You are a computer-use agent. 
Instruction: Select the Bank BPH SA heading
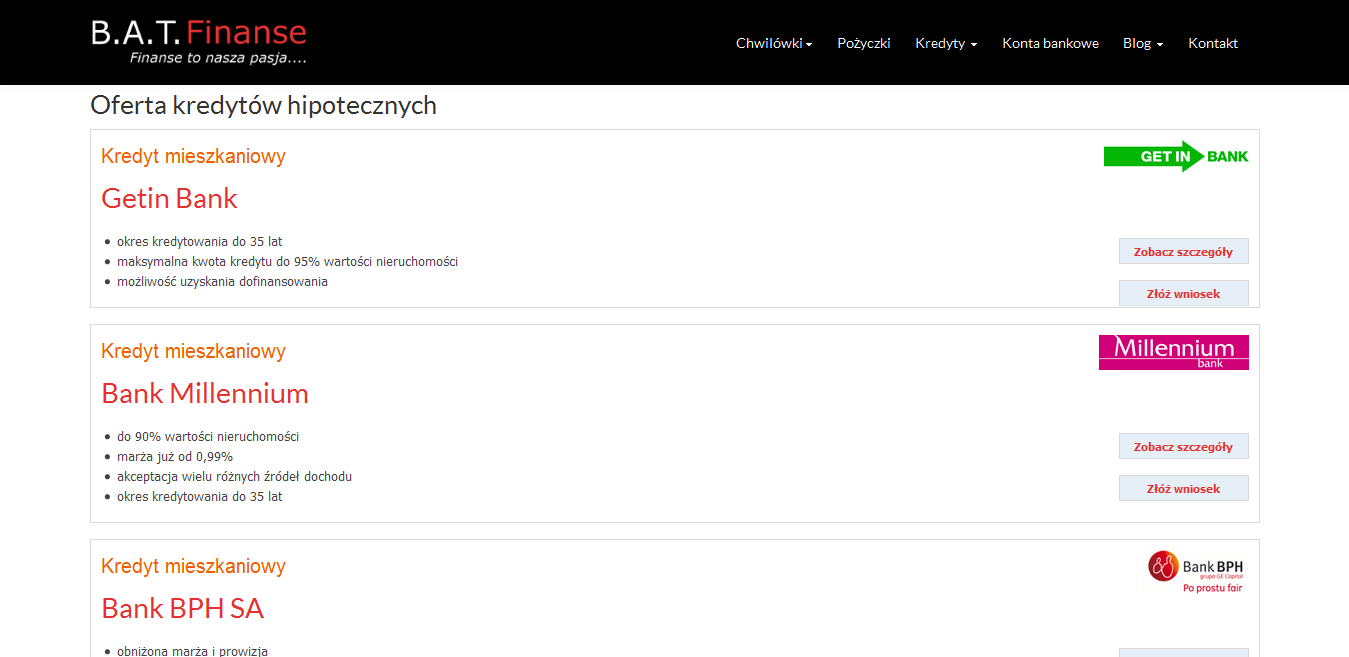pos(182,608)
